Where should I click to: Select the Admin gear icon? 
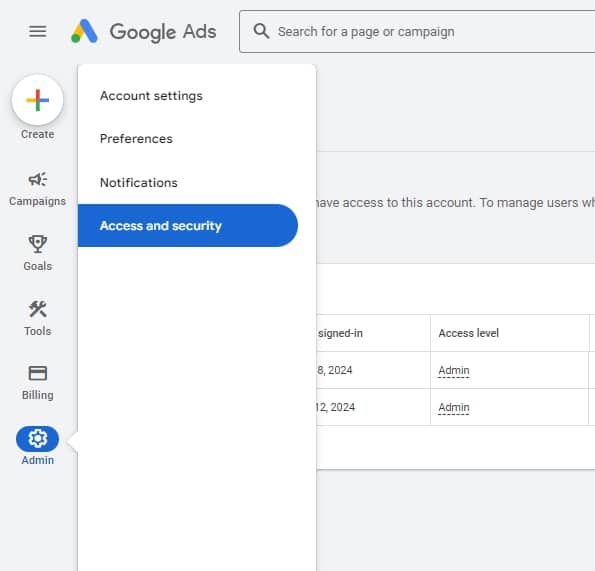click(x=38, y=439)
